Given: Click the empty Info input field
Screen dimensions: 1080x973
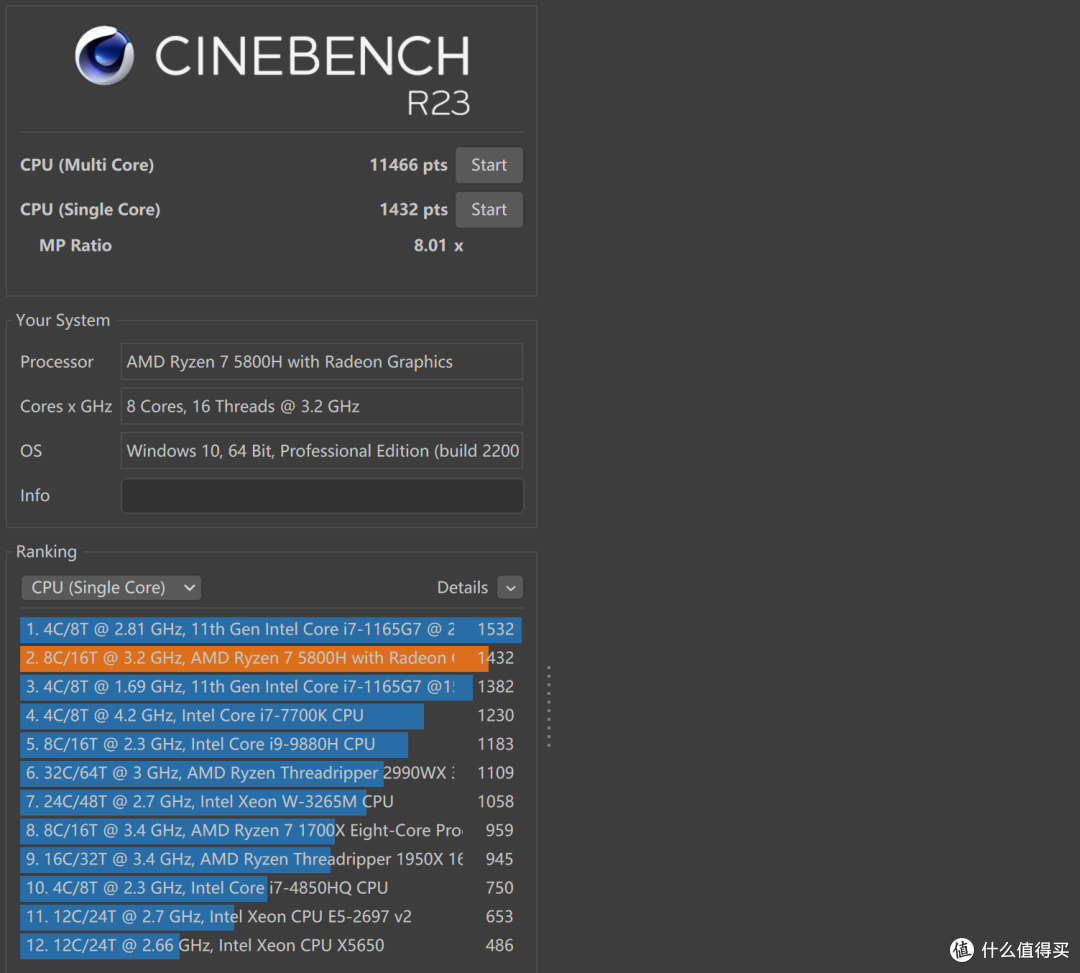Looking at the screenshot, I should 322,496.
